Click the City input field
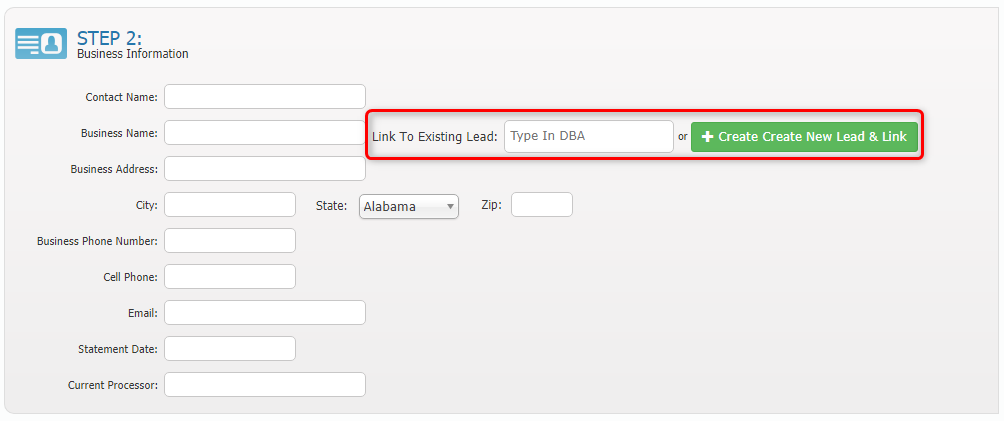This screenshot has width=1004, height=421. [x=230, y=205]
